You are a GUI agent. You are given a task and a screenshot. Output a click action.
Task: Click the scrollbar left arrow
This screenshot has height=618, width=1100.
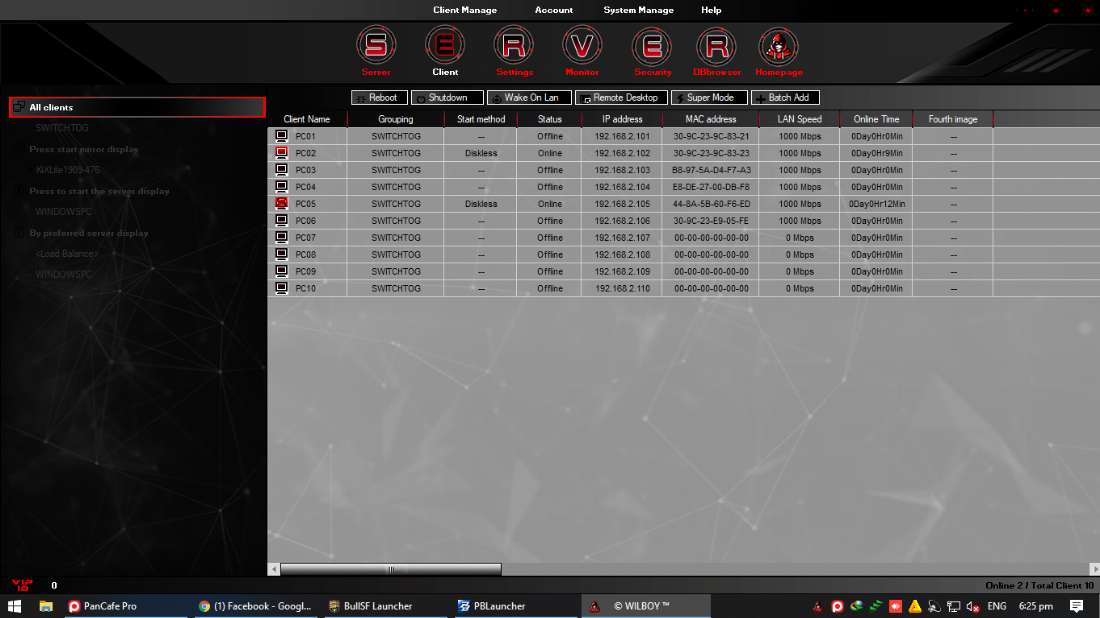(274, 569)
